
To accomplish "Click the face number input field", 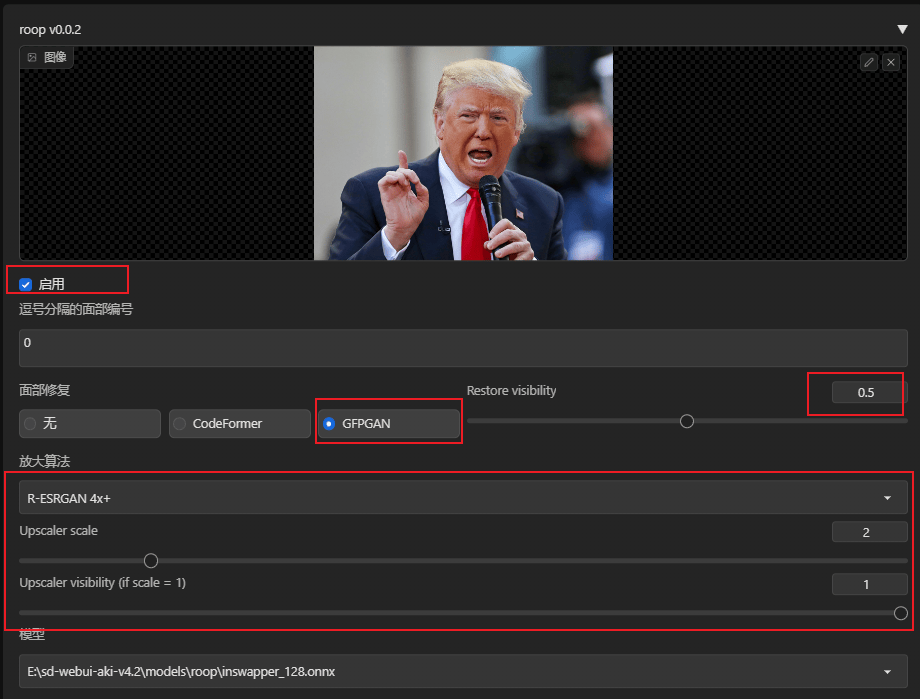I will pos(464,348).
